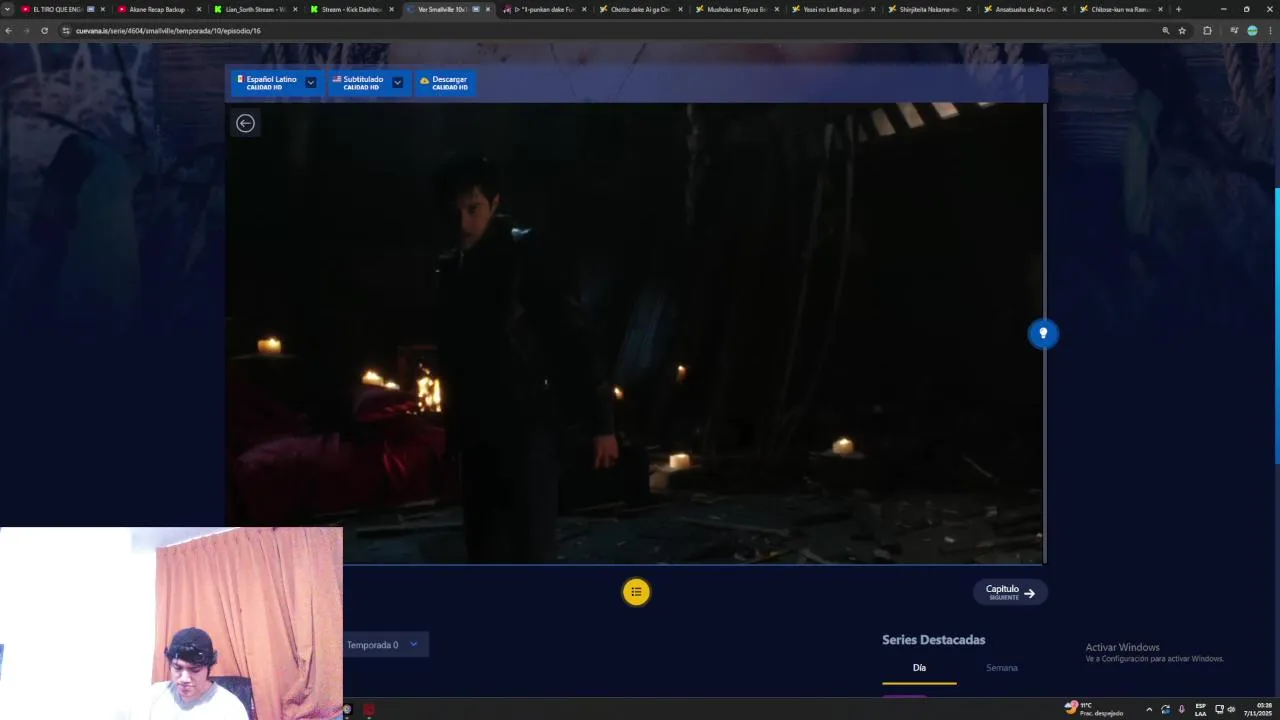1280x720 pixels.
Task: Switch to Yasei no Last Boss tab
Action: 832,9
